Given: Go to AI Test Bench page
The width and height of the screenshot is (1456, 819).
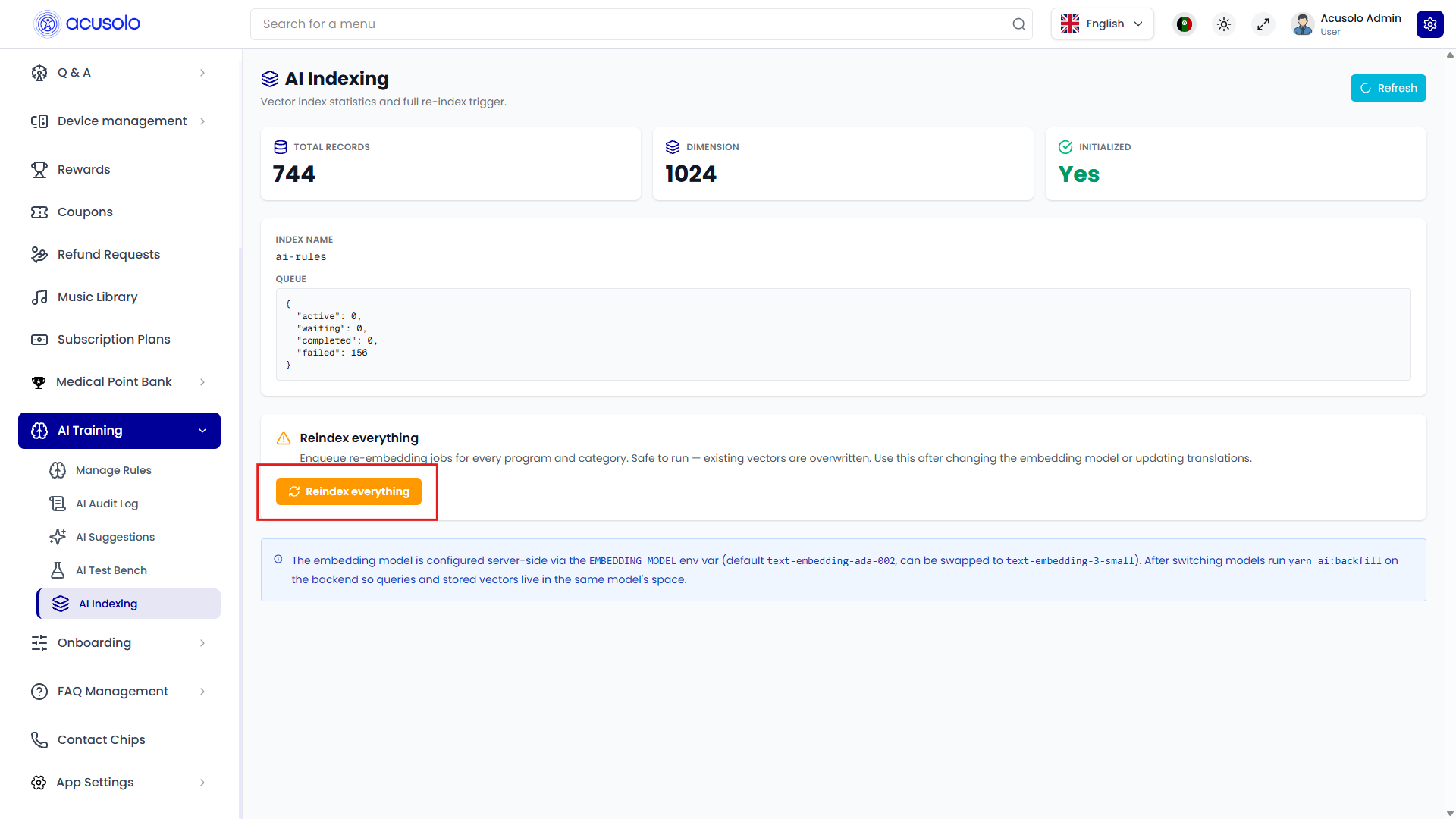Looking at the screenshot, I should point(128,570).
